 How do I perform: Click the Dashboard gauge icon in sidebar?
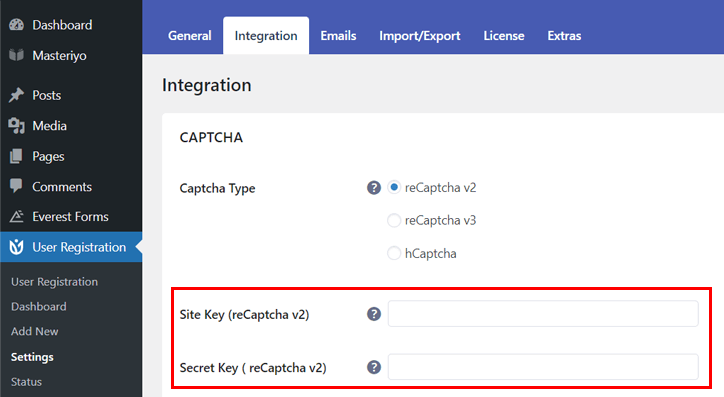(x=17, y=25)
